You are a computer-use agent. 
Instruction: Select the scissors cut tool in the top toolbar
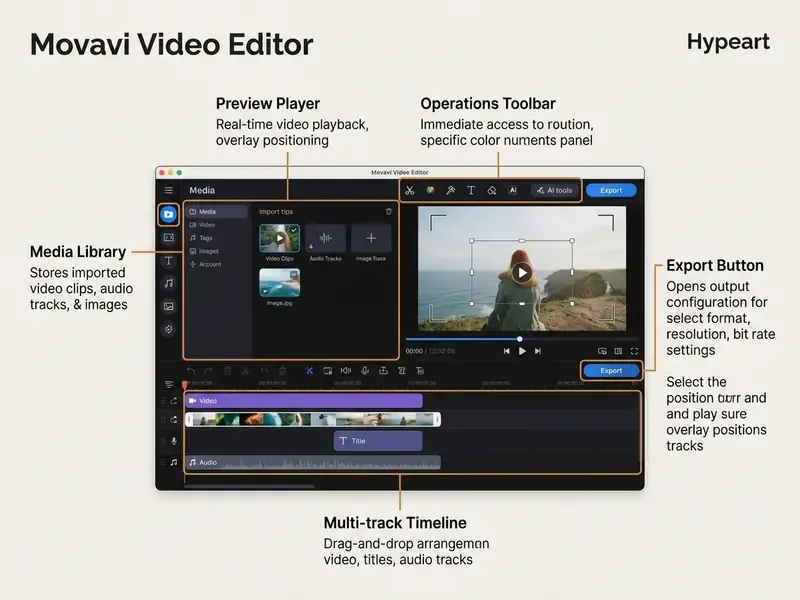pos(410,190)
